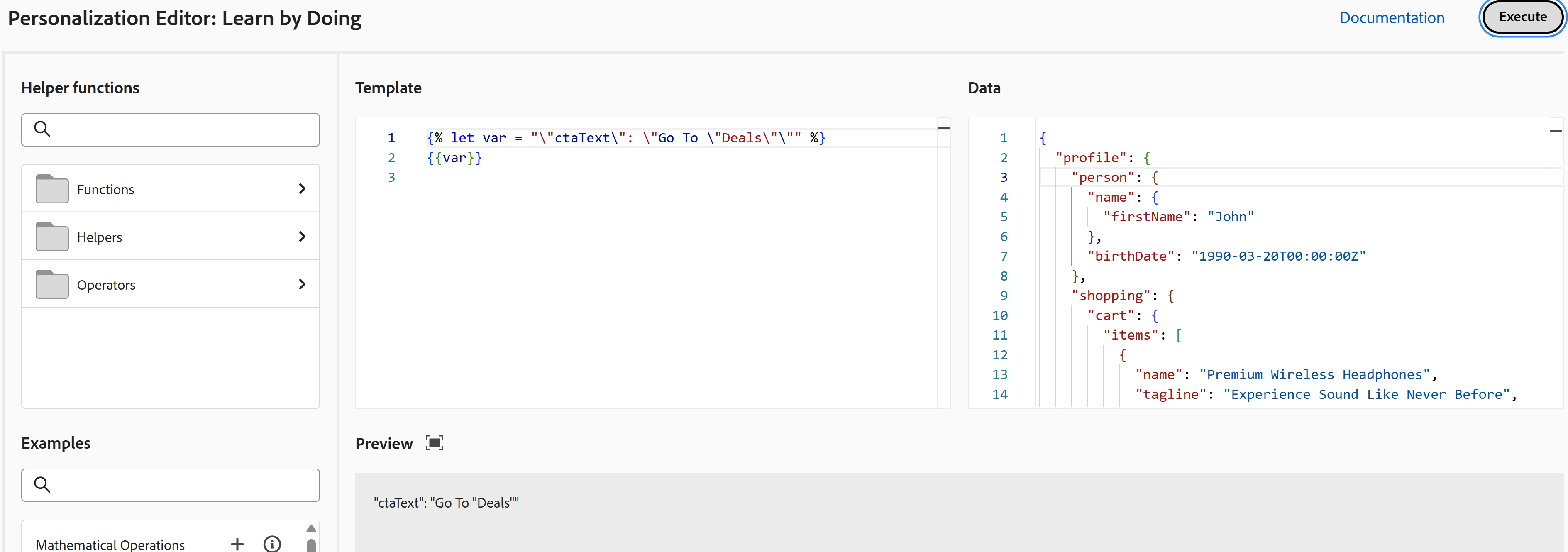Click the Examples list scroll-up arrow
The width and height of the screenshot is (1568, 552).
[x=311, y=528]
